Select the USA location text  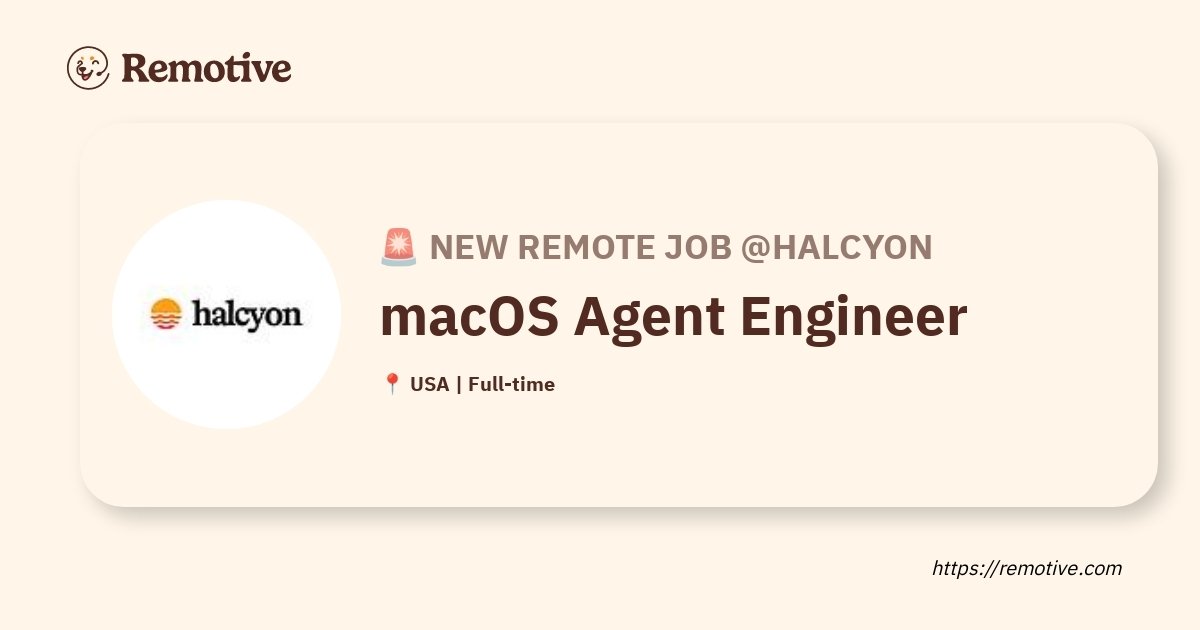pyautogui.click(x=429, y=384)
